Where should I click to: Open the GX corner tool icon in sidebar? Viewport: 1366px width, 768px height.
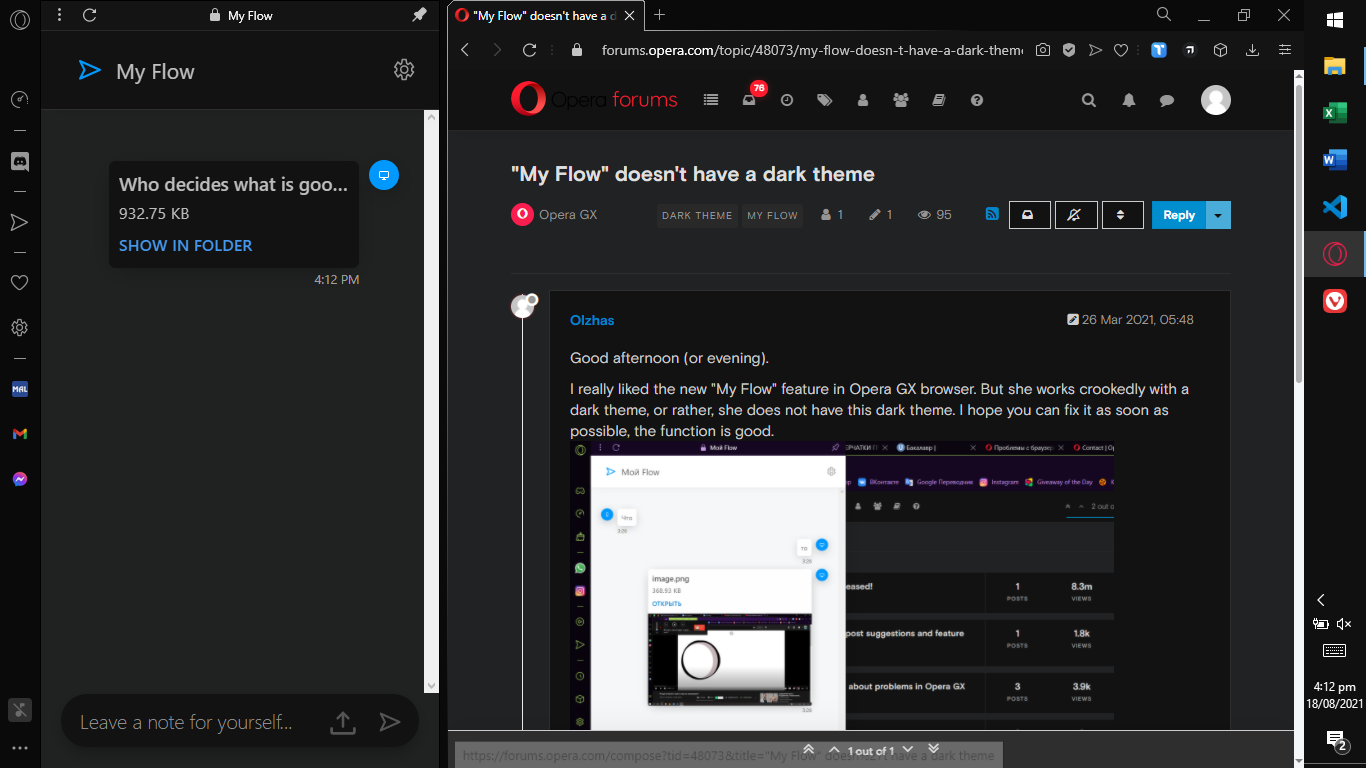click(x=19, y=710)
